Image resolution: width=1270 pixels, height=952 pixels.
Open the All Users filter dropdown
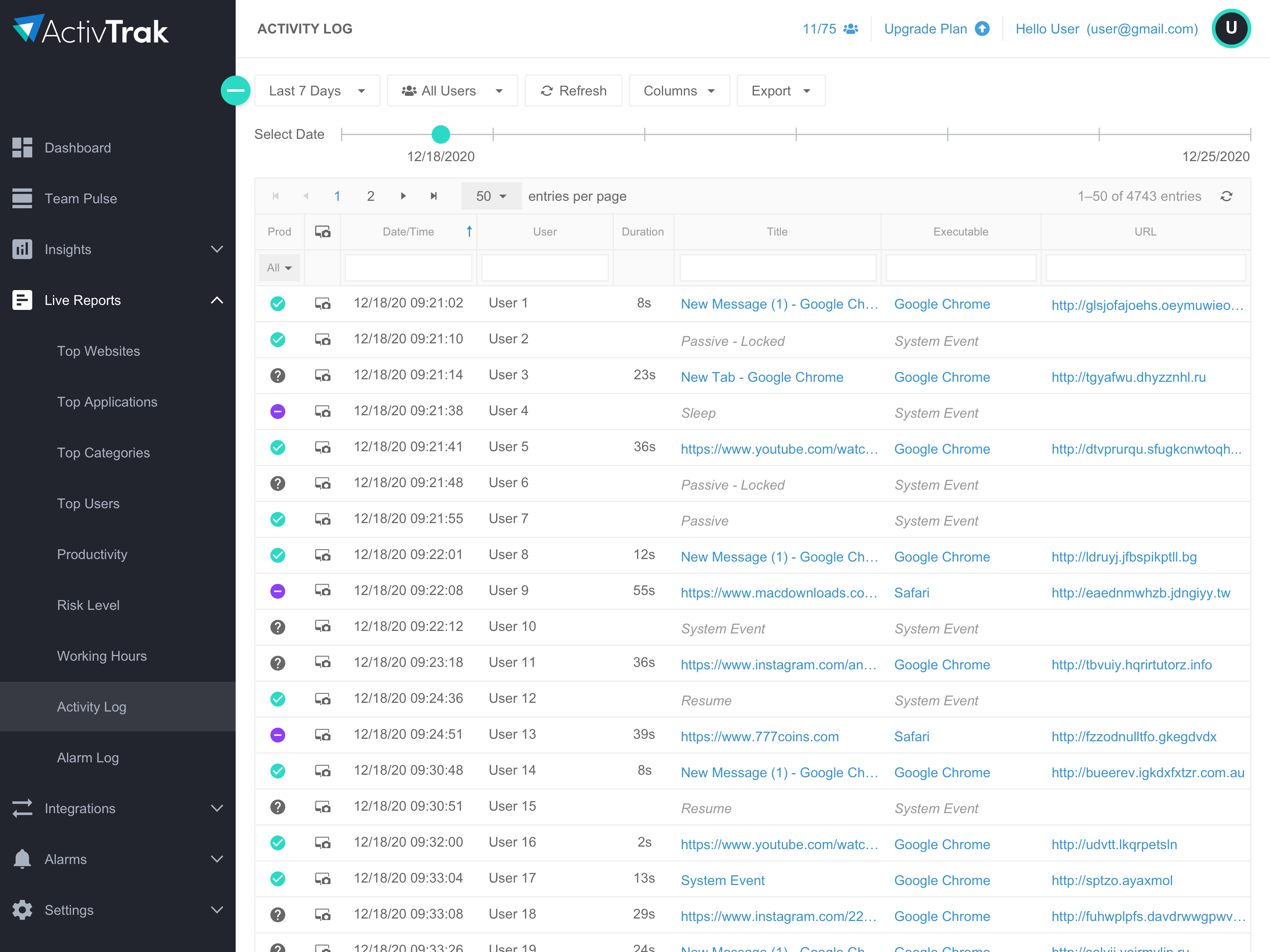(x=452, y=90)
